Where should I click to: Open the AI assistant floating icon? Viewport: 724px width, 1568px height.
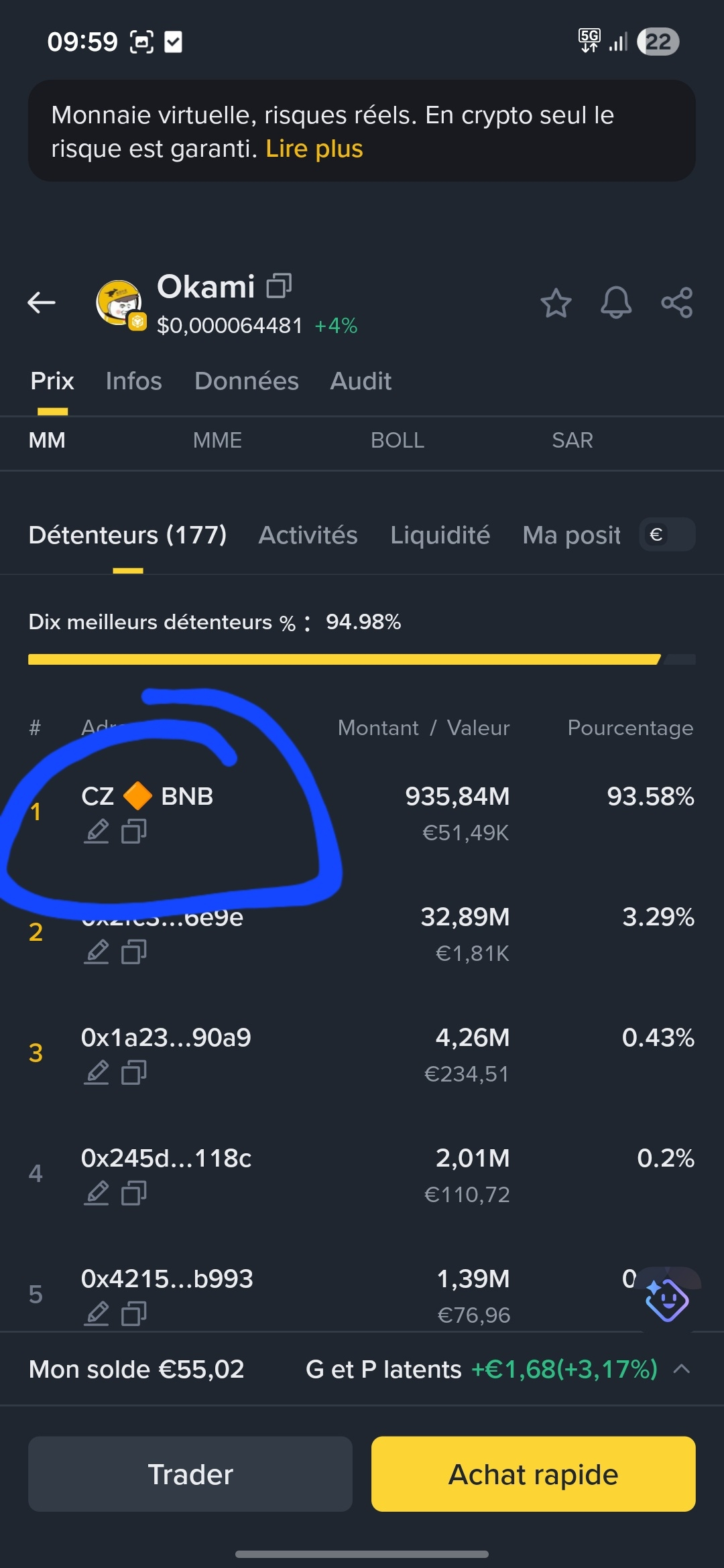[x=666, y=1300]
